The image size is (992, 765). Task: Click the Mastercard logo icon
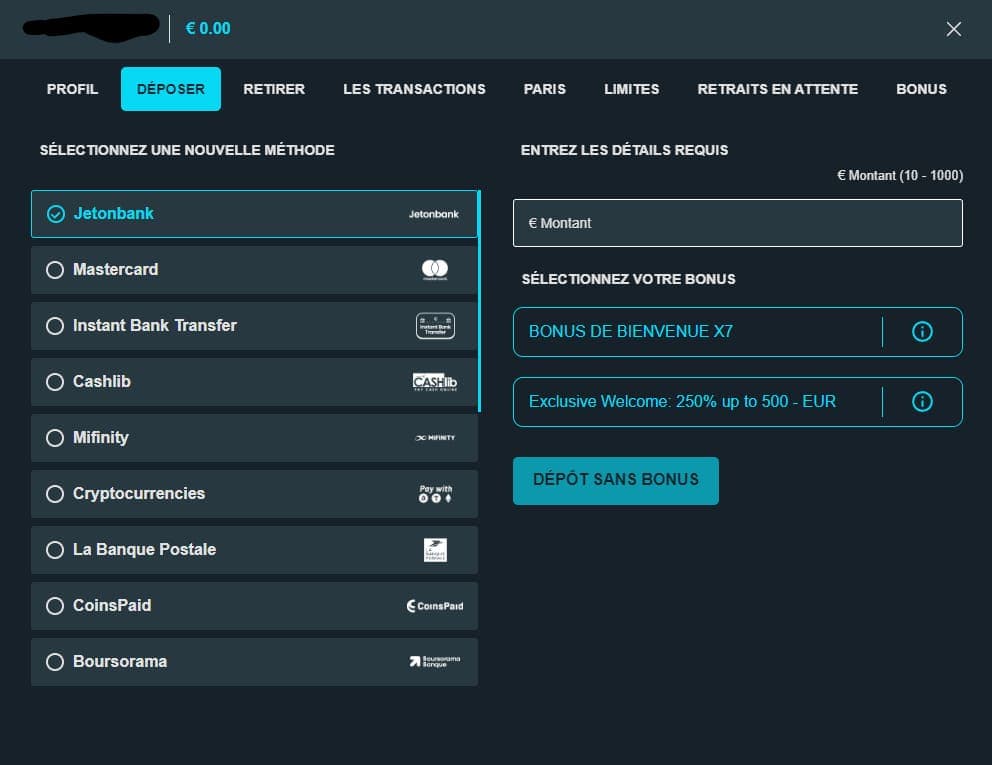tap(435, 270)
